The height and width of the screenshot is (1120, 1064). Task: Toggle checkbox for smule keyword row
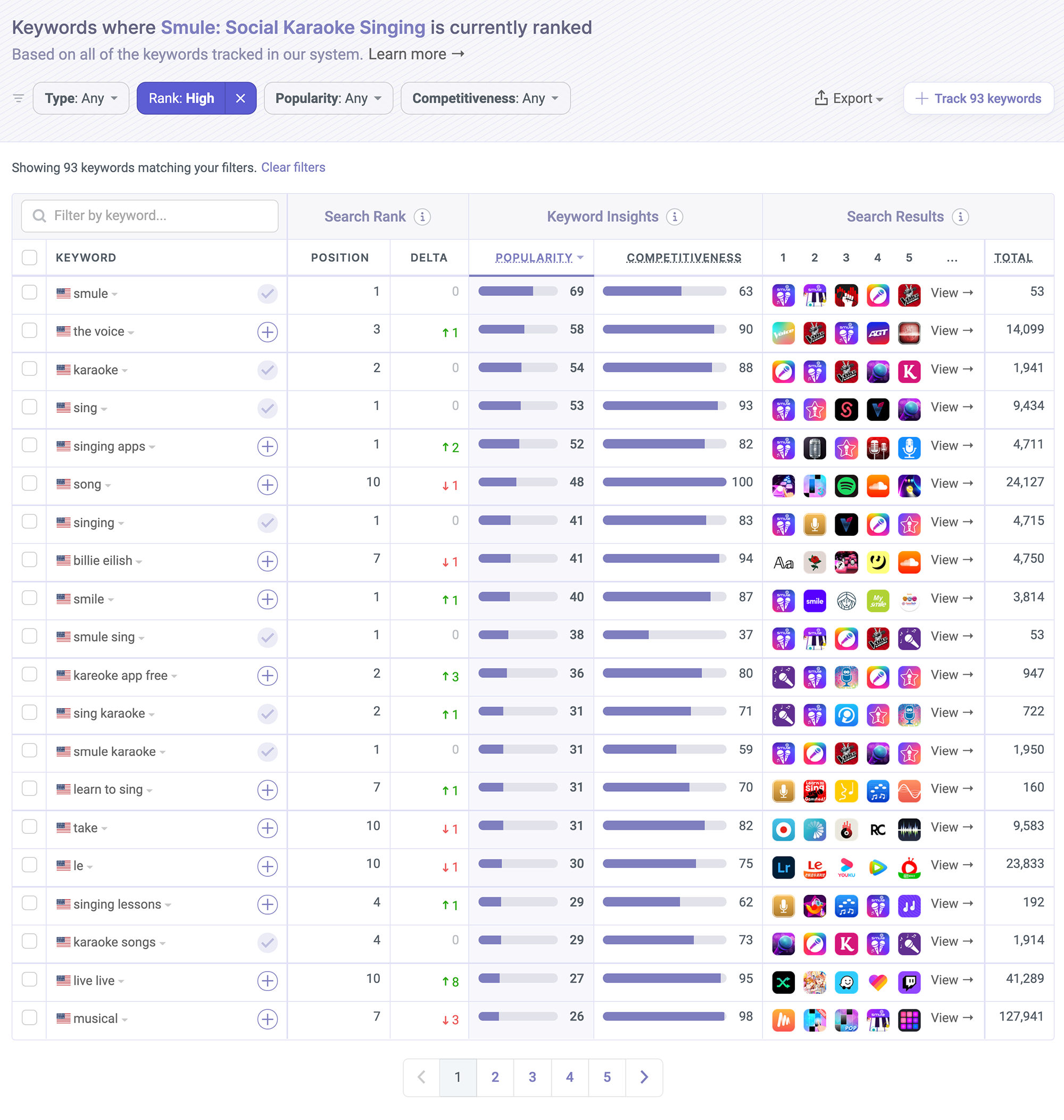click(29, 293)
